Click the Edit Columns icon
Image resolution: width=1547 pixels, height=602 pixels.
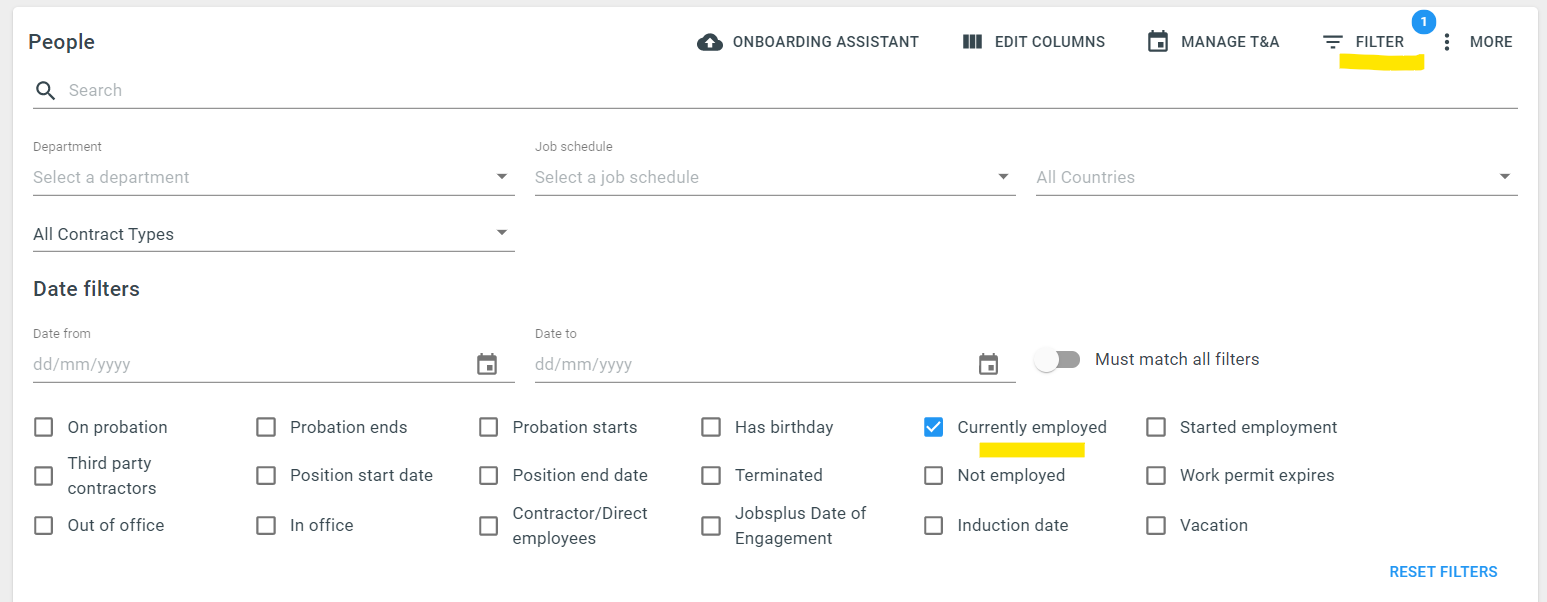pos(973,42)
